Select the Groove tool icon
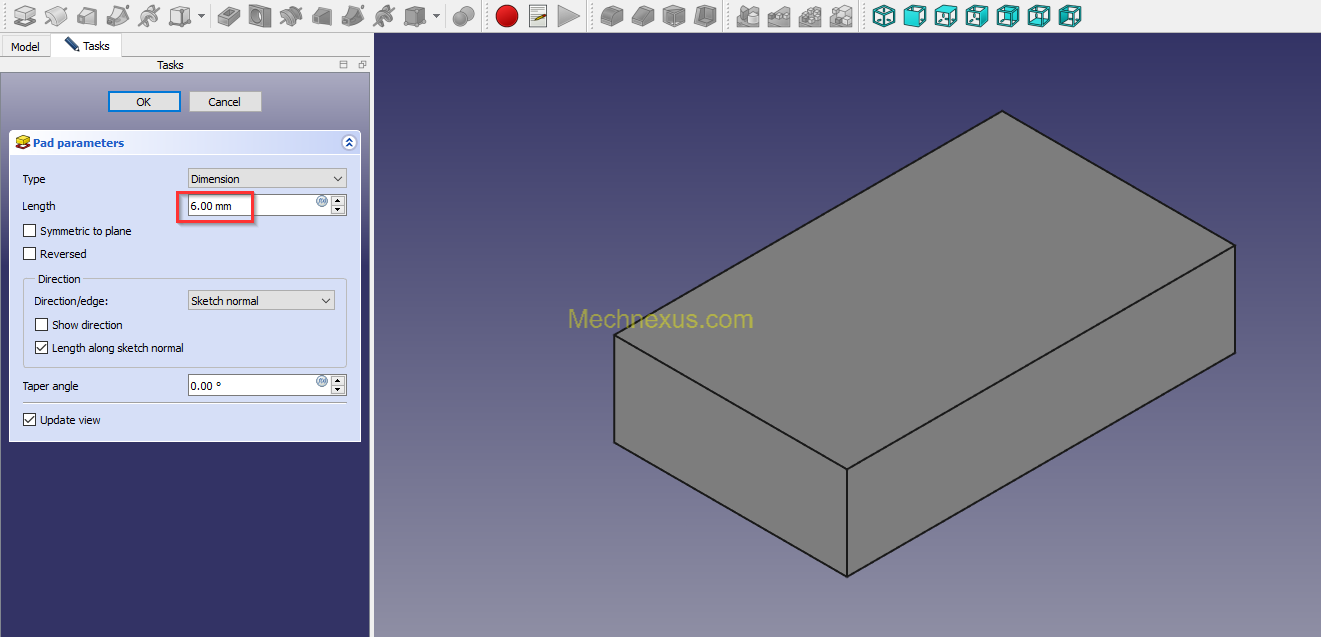1321x637 pixels. pos(291,16)
